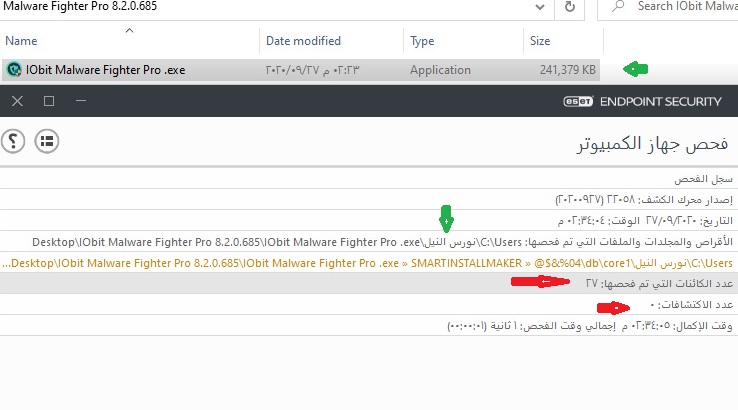Screen dimensions: 738x410
Task: Select the IObit Malware Fighter Pro .exe row
Action: (300, 70)
